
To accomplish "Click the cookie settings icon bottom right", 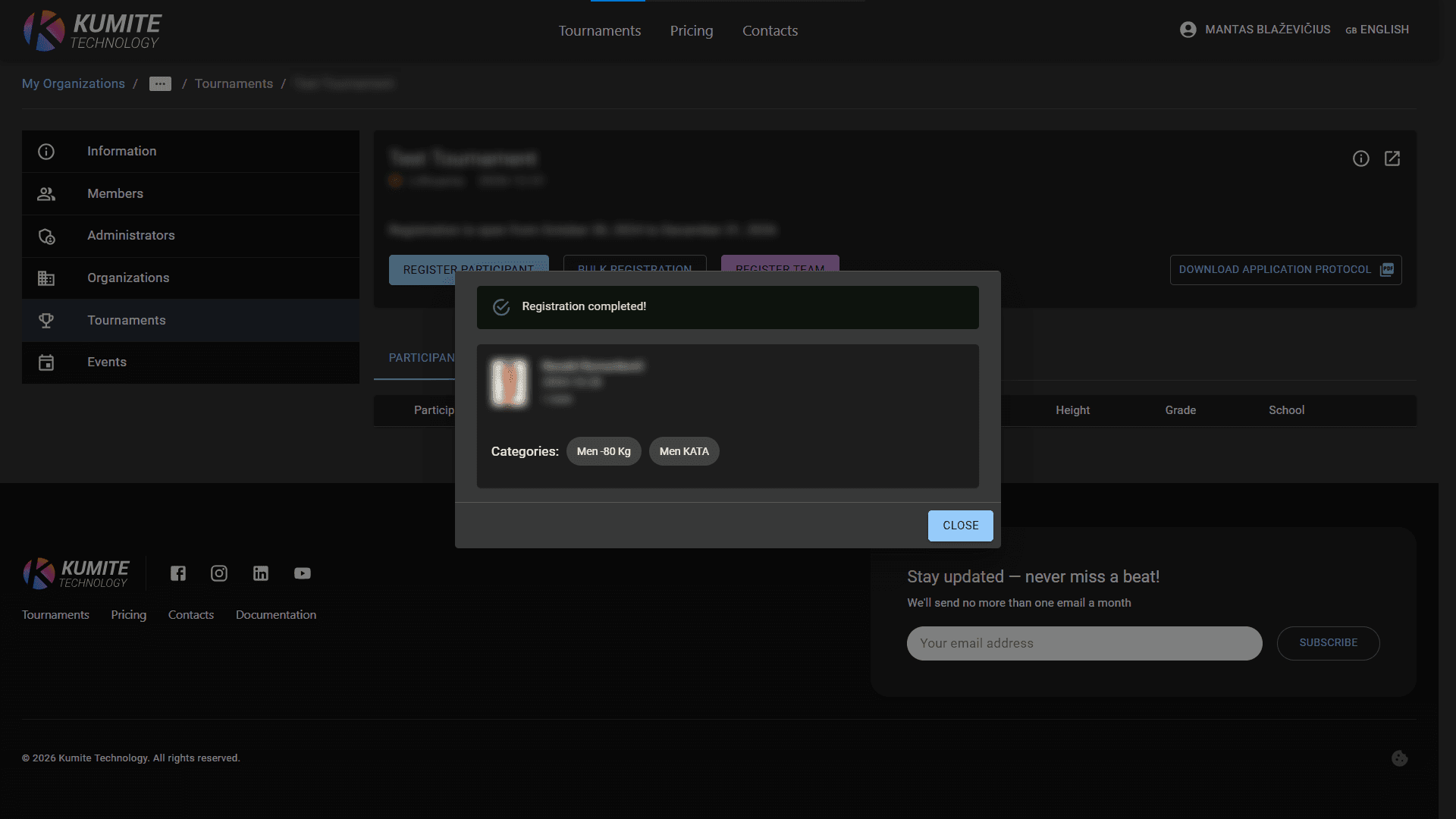I will tap(1399, 758).
